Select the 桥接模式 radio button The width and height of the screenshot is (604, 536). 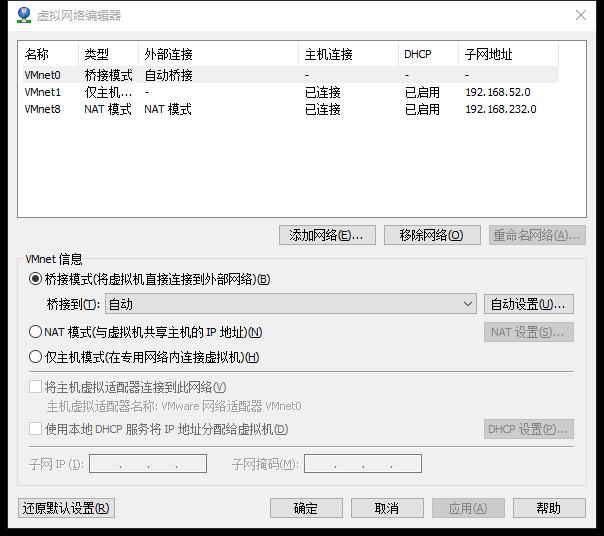point(35,279)
